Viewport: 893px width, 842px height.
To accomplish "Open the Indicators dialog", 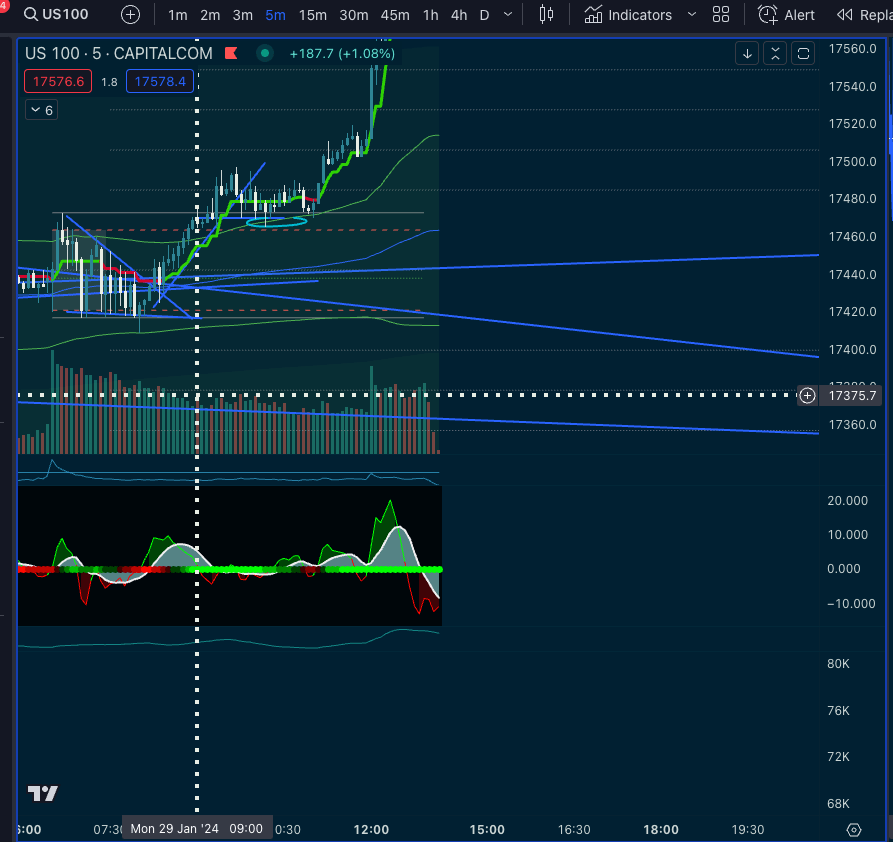I will click(629, 15).
